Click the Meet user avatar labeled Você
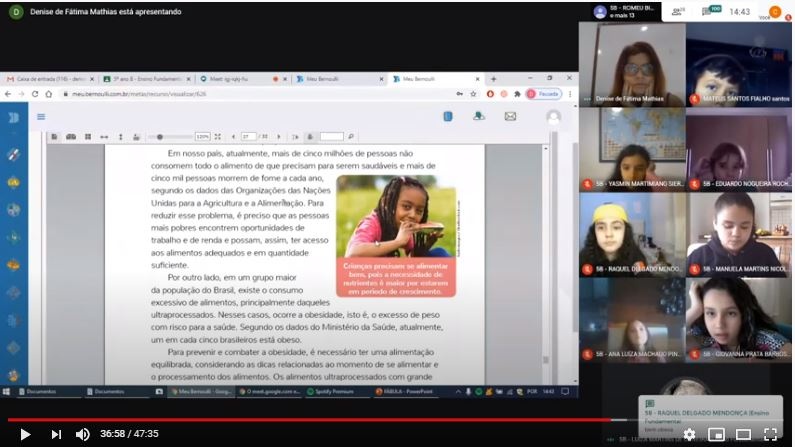Screen dimensions: 795x447 [775, 12]
